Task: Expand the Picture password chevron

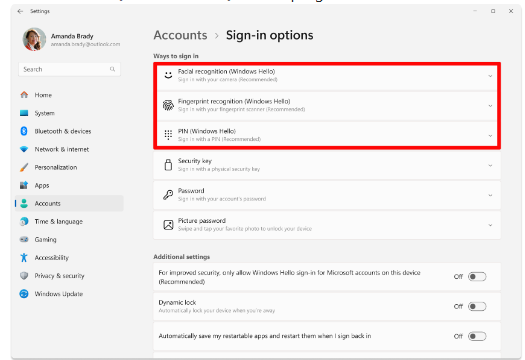Action: coord(490,225)
